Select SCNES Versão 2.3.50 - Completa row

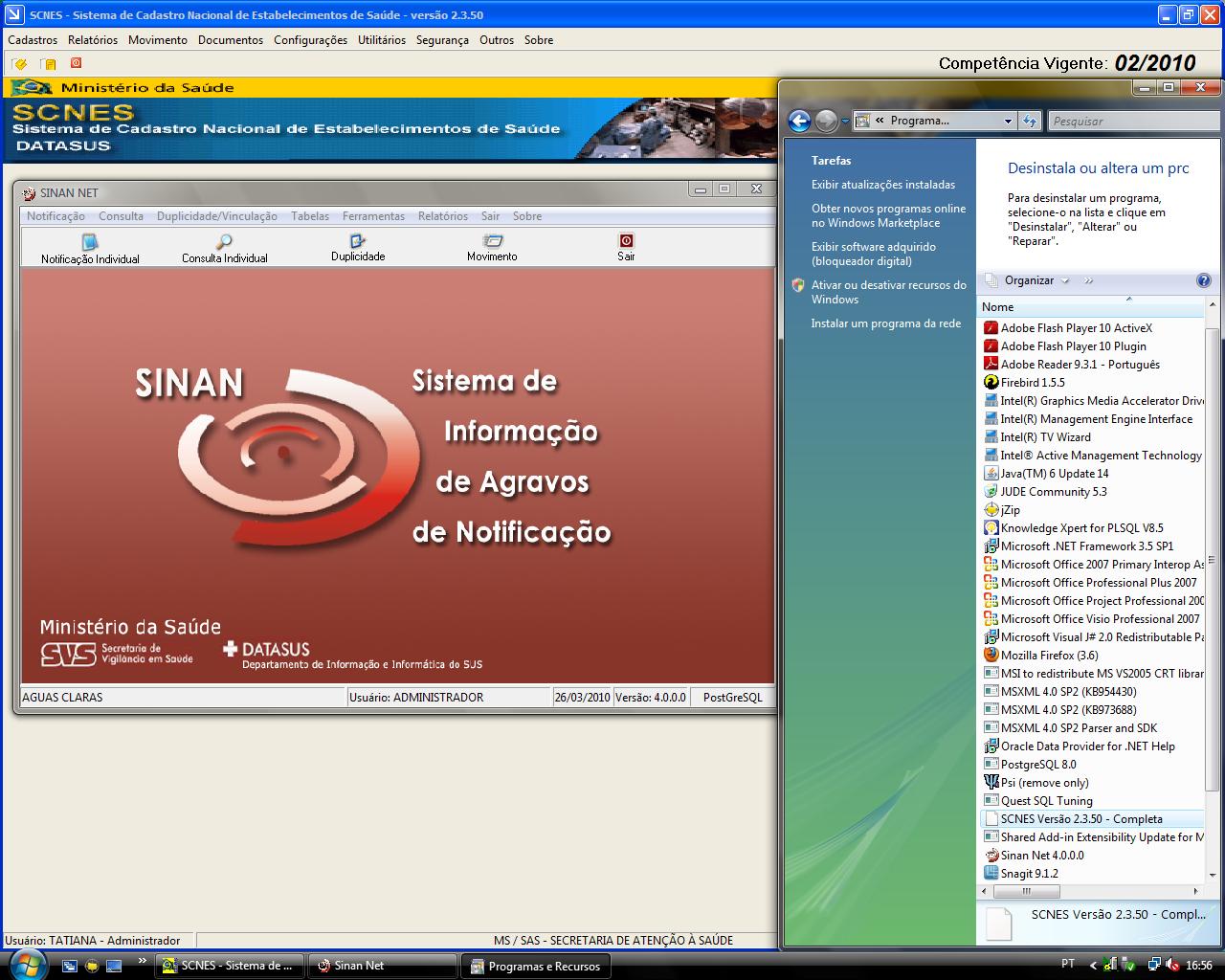click(x=1092, y=819)
